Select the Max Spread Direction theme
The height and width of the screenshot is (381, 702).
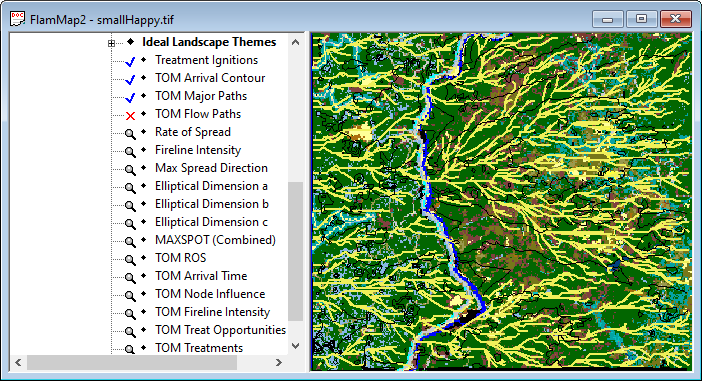(x=211, y=168)
